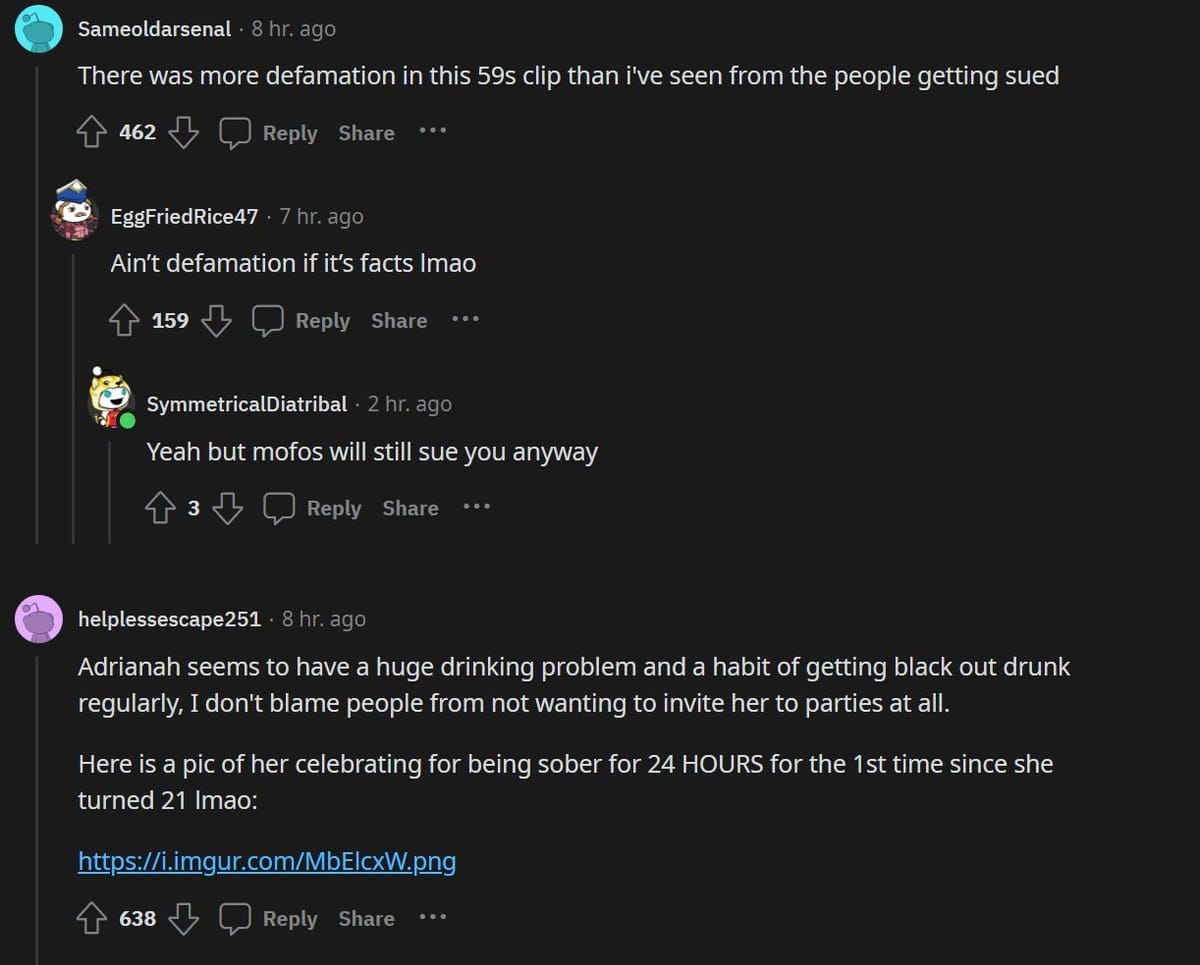Open the options menu on EggFriedRice47's comment

(465, 319)
